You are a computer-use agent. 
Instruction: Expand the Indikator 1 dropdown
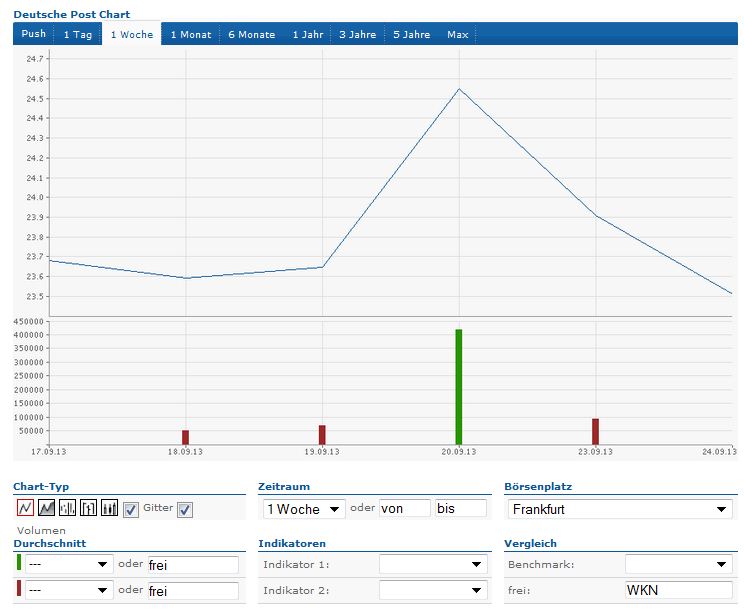(x=433, y=564)
